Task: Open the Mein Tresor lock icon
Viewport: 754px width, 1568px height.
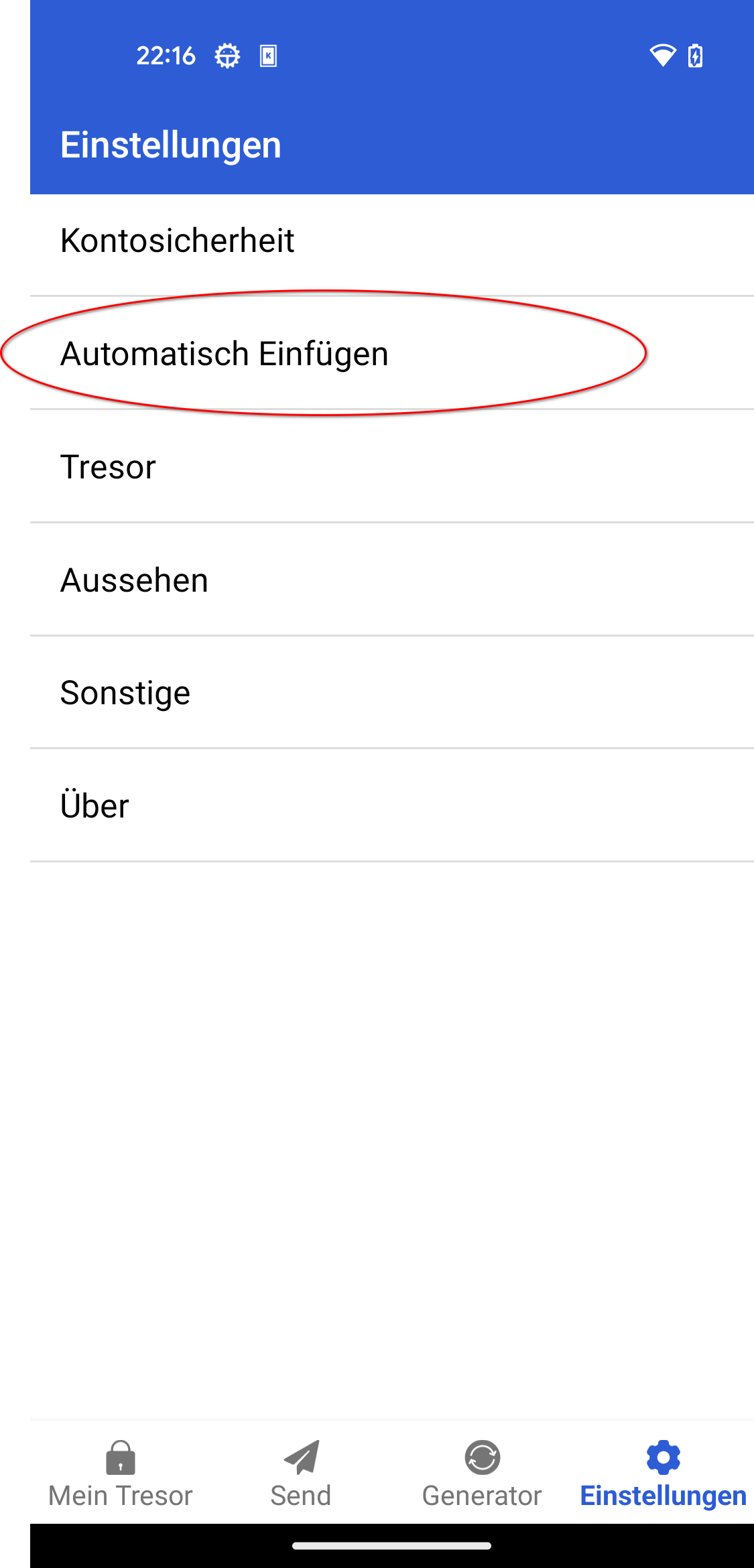Action: [121, 1457]
